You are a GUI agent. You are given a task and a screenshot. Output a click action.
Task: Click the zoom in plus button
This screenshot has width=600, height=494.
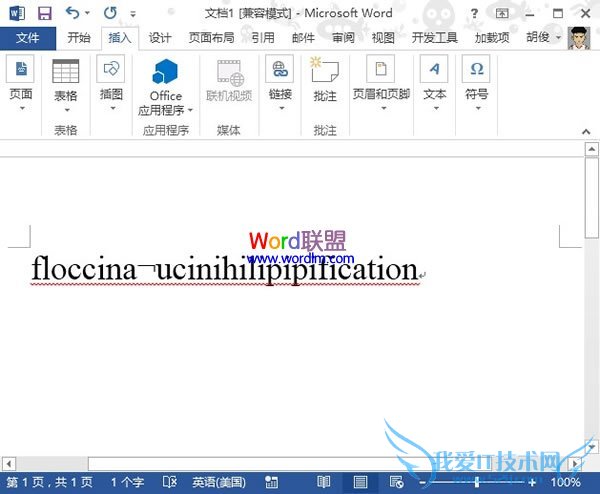532,483
